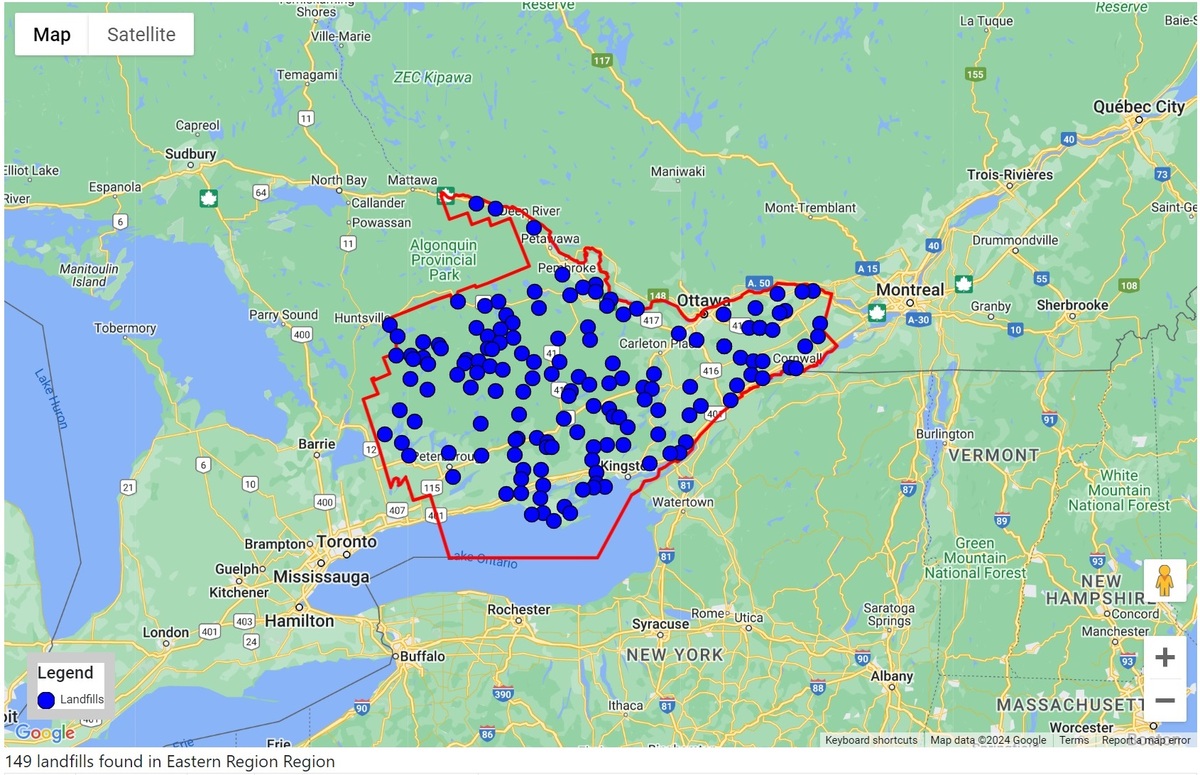
Task: Click the Landfills label in the Legend
Action: (x=82, y=700)
